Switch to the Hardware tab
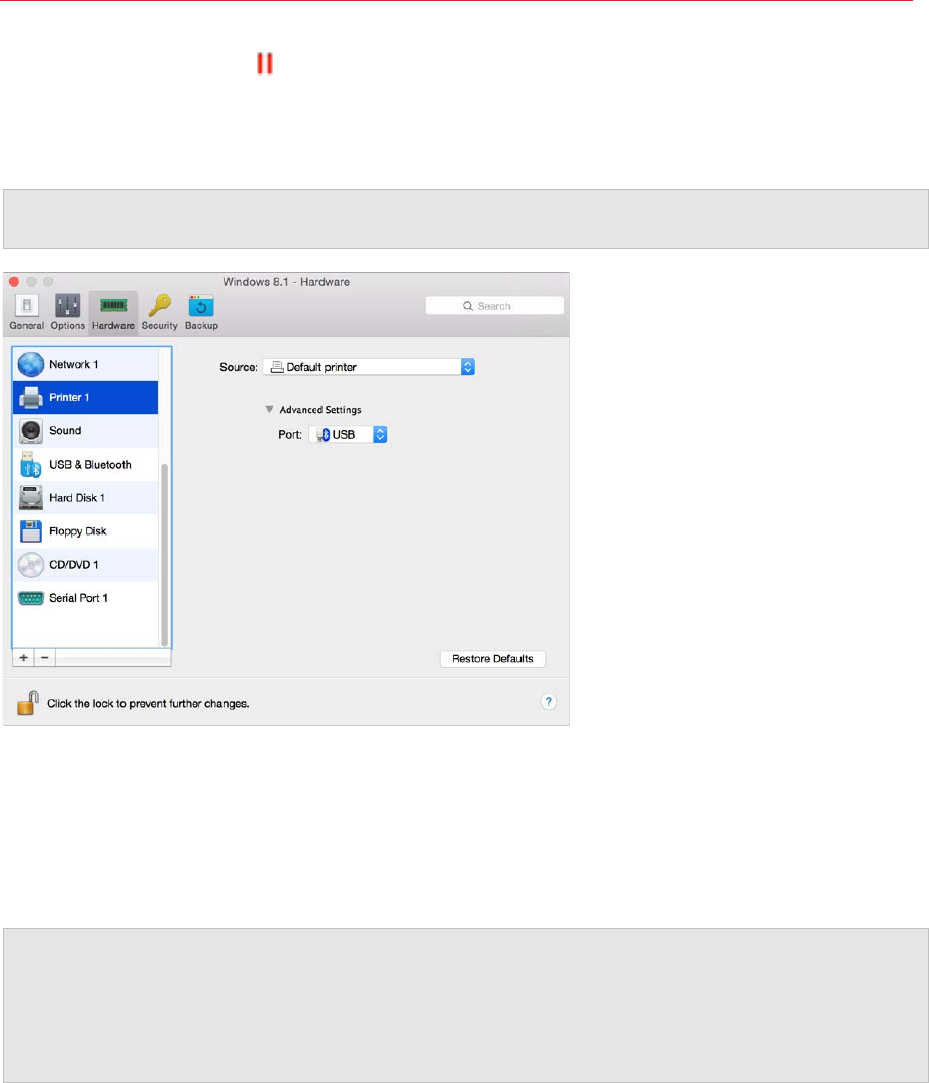929x1083 pixels. click(113, 312)
